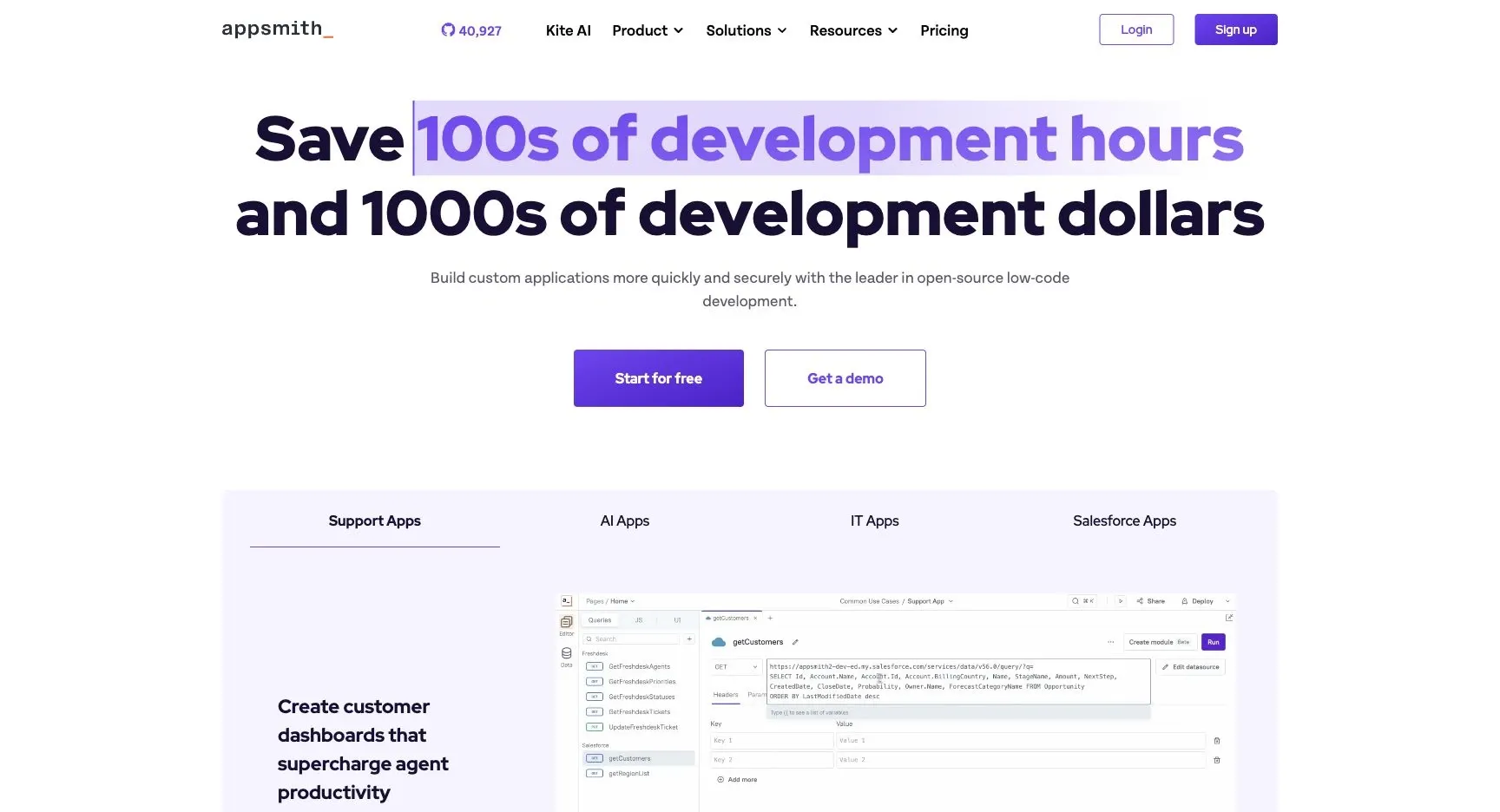Select UpdateFreshdeskTicket query in list
Image resolution: width=1500 pixels, height=812 pixels.
[639, 727]
